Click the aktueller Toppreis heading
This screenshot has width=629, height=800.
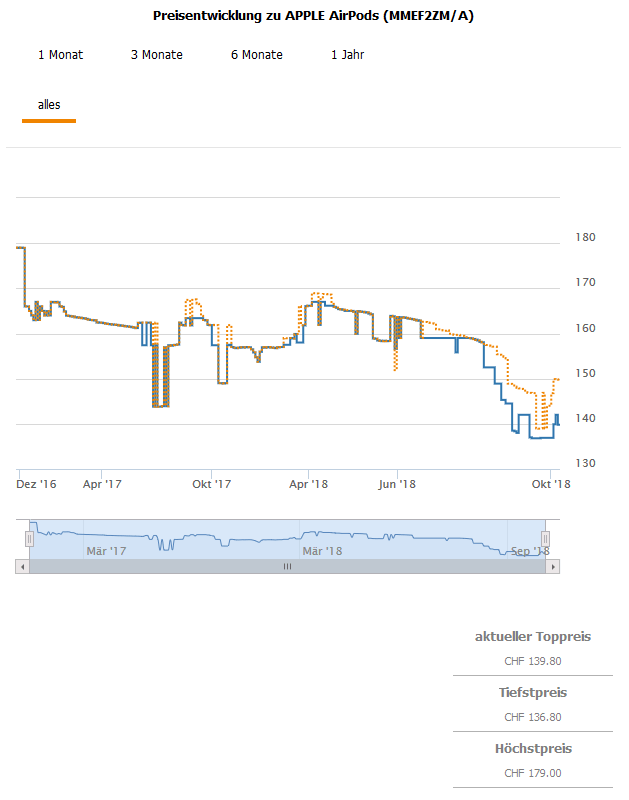[x=532, y=637]
